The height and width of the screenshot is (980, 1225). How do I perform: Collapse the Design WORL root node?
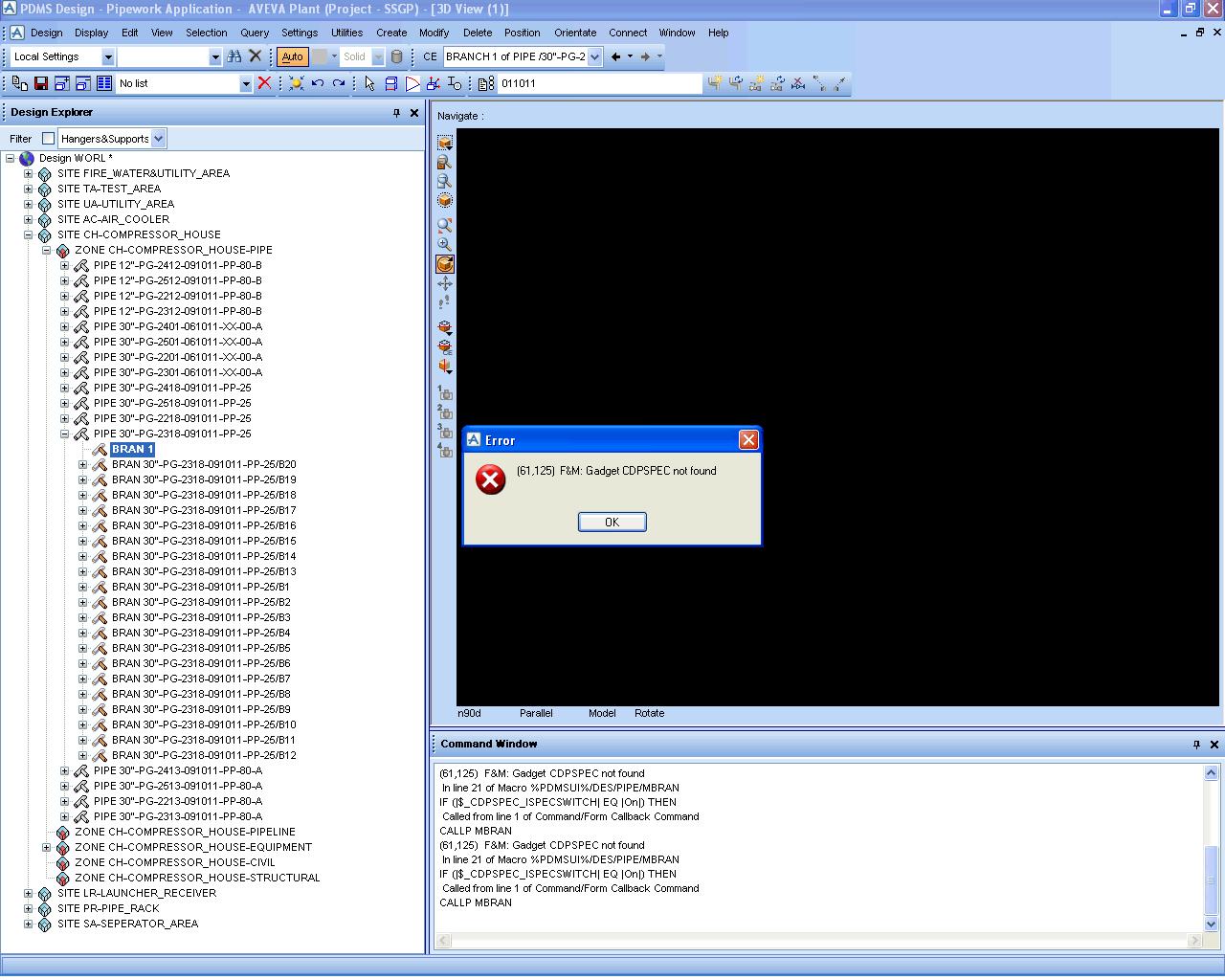[11, 158]
